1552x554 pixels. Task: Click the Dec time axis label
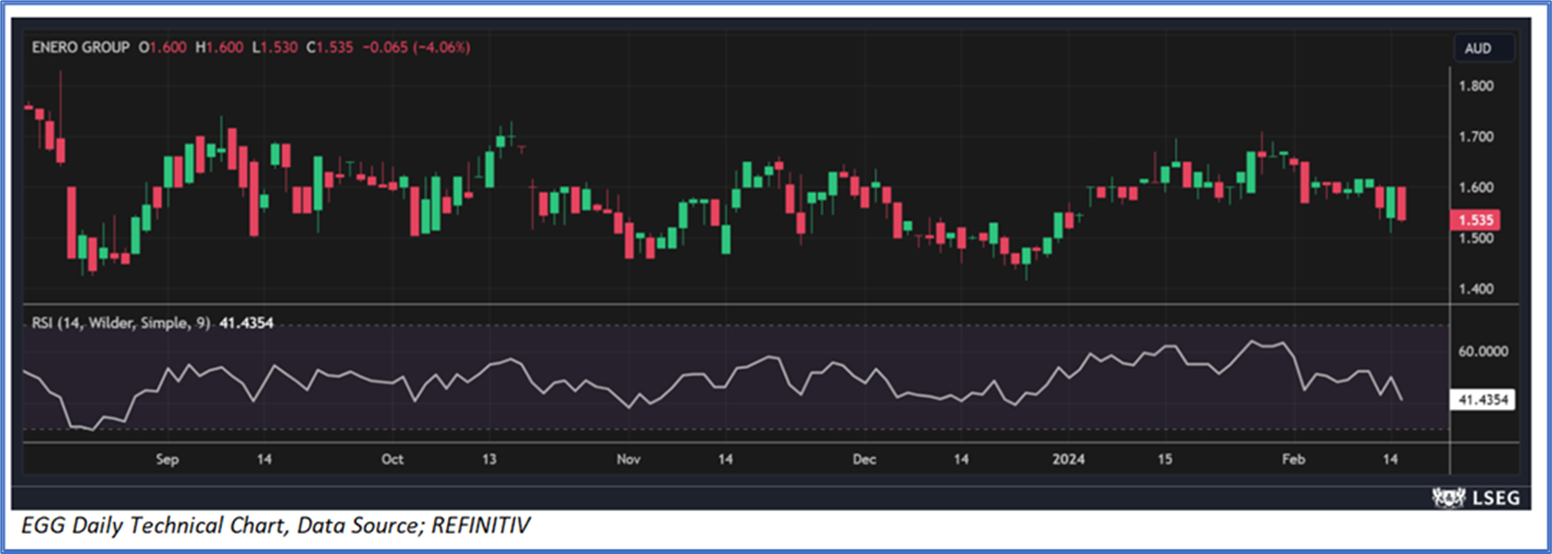(x=864, y=459)
